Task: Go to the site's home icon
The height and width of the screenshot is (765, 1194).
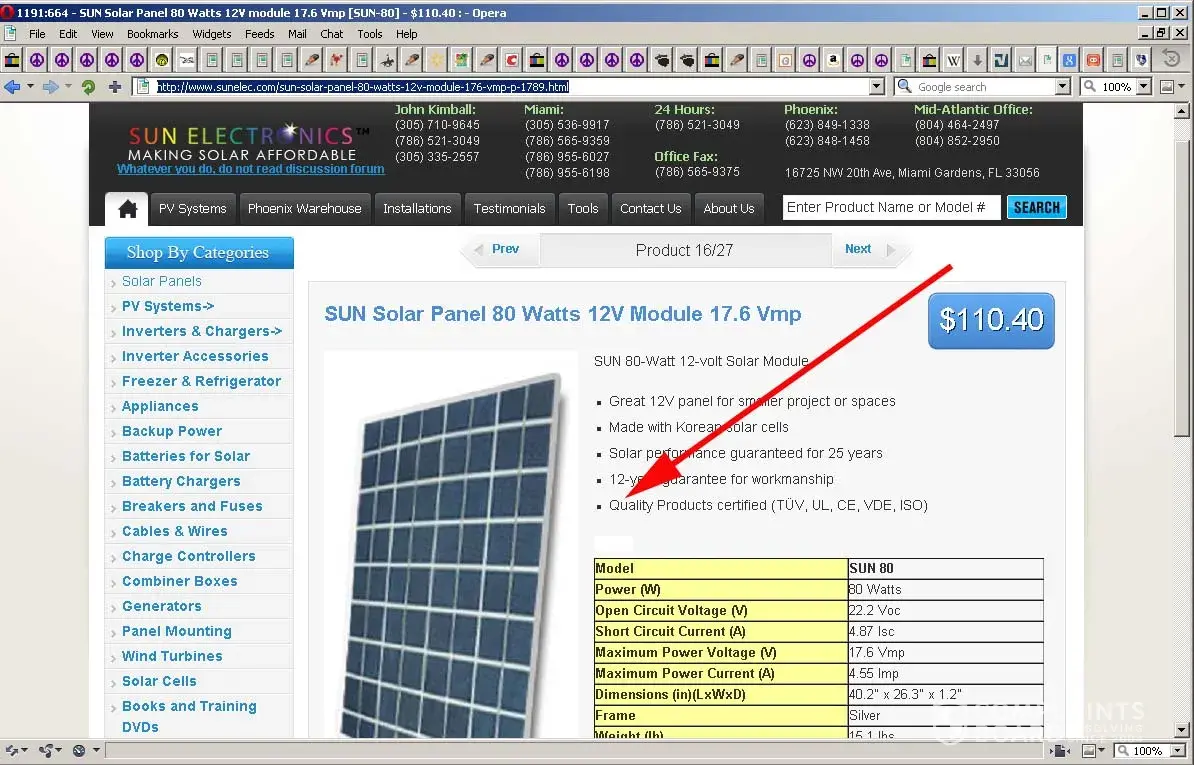Action: tap(127, 209)
